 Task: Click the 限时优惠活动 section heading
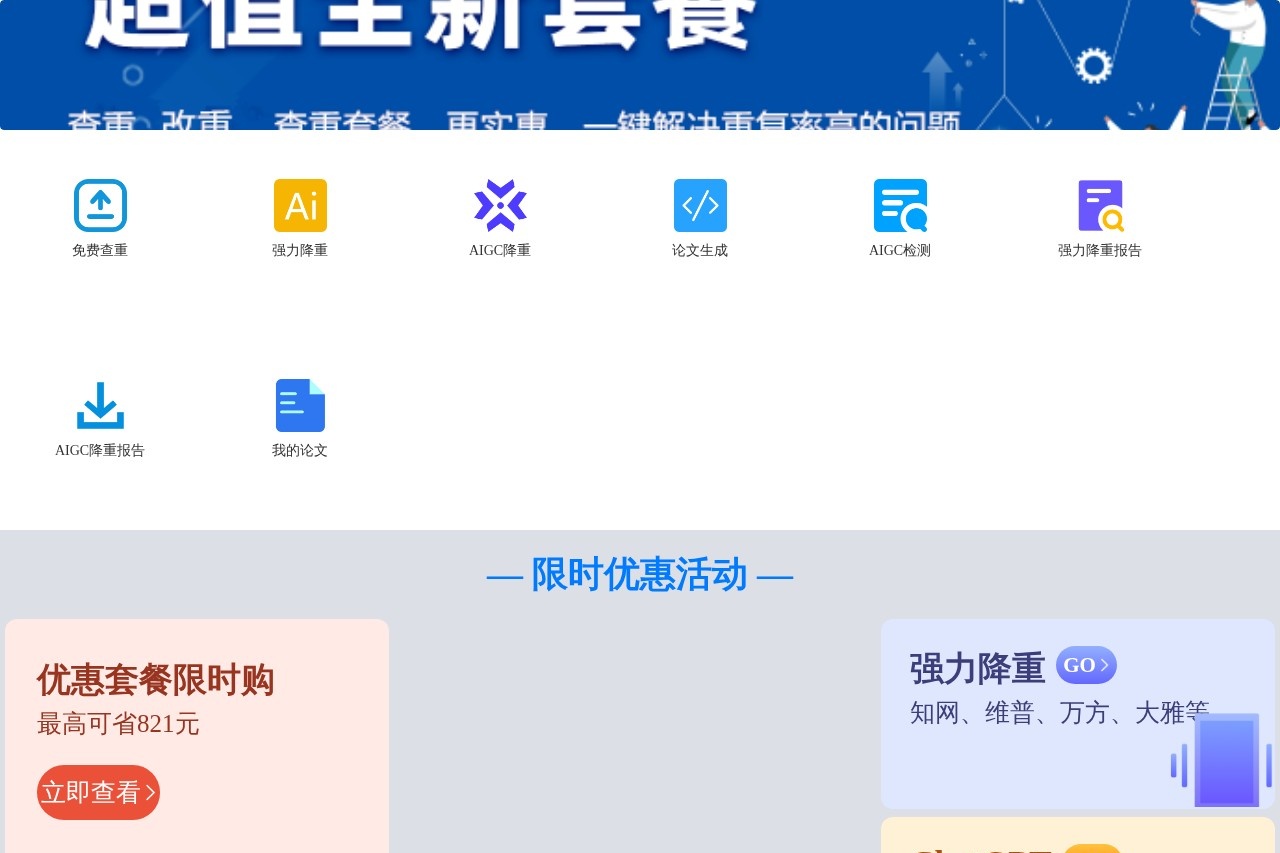[640, 575]
